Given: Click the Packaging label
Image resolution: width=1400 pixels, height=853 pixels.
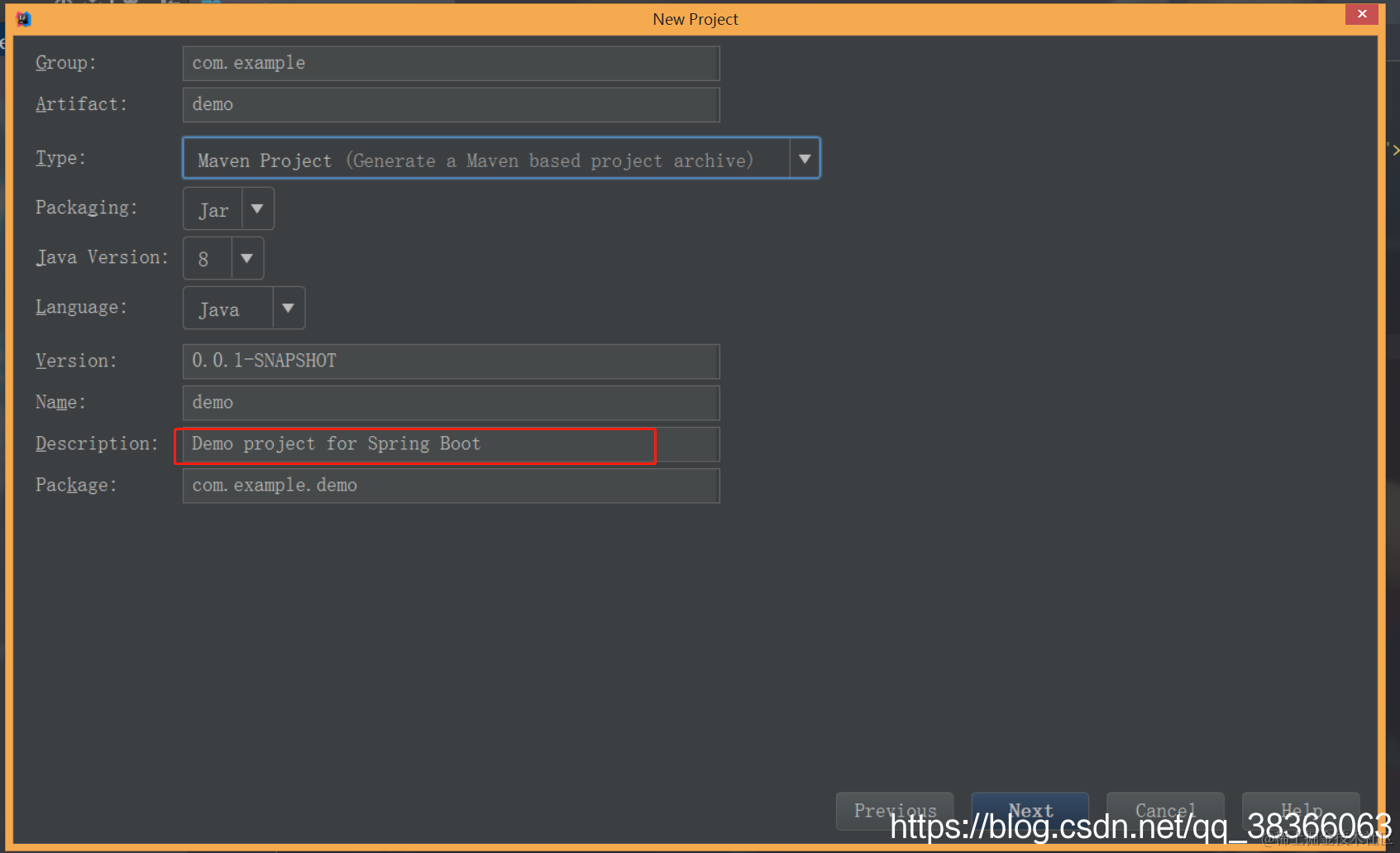Looking at the screenshot, I should 86,208.
